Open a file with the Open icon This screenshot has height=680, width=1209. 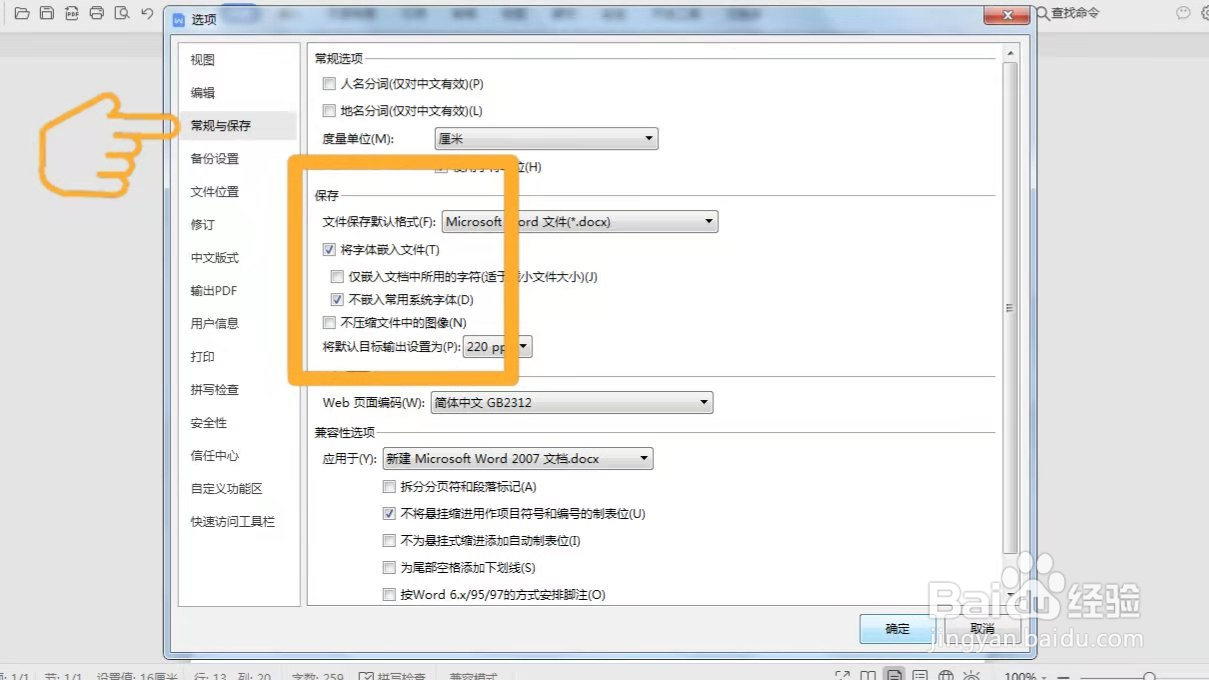pyautogui.click(x=22, y=13)
